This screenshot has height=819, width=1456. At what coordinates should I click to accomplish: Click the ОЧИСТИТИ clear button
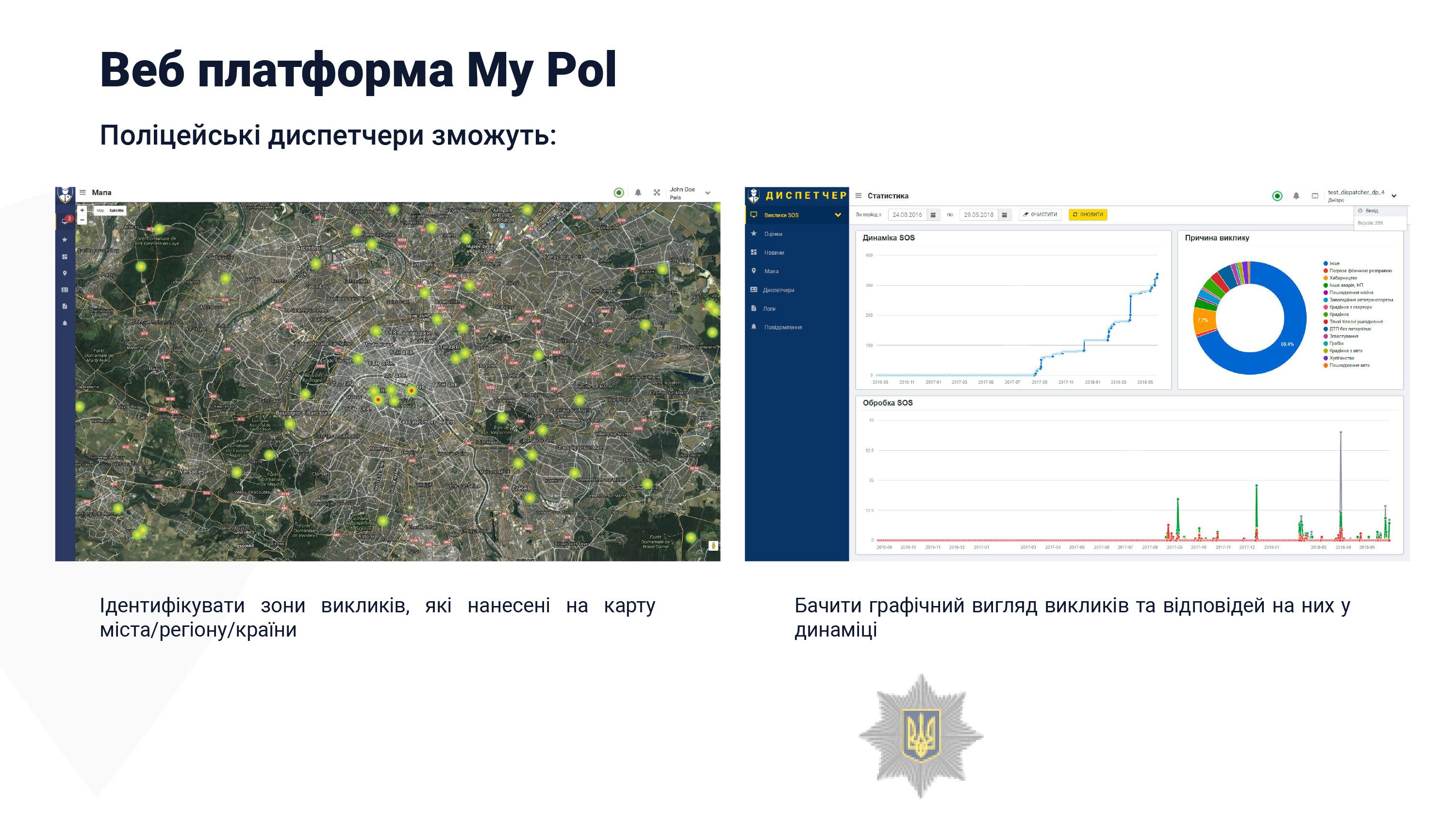pos(1040,215)
